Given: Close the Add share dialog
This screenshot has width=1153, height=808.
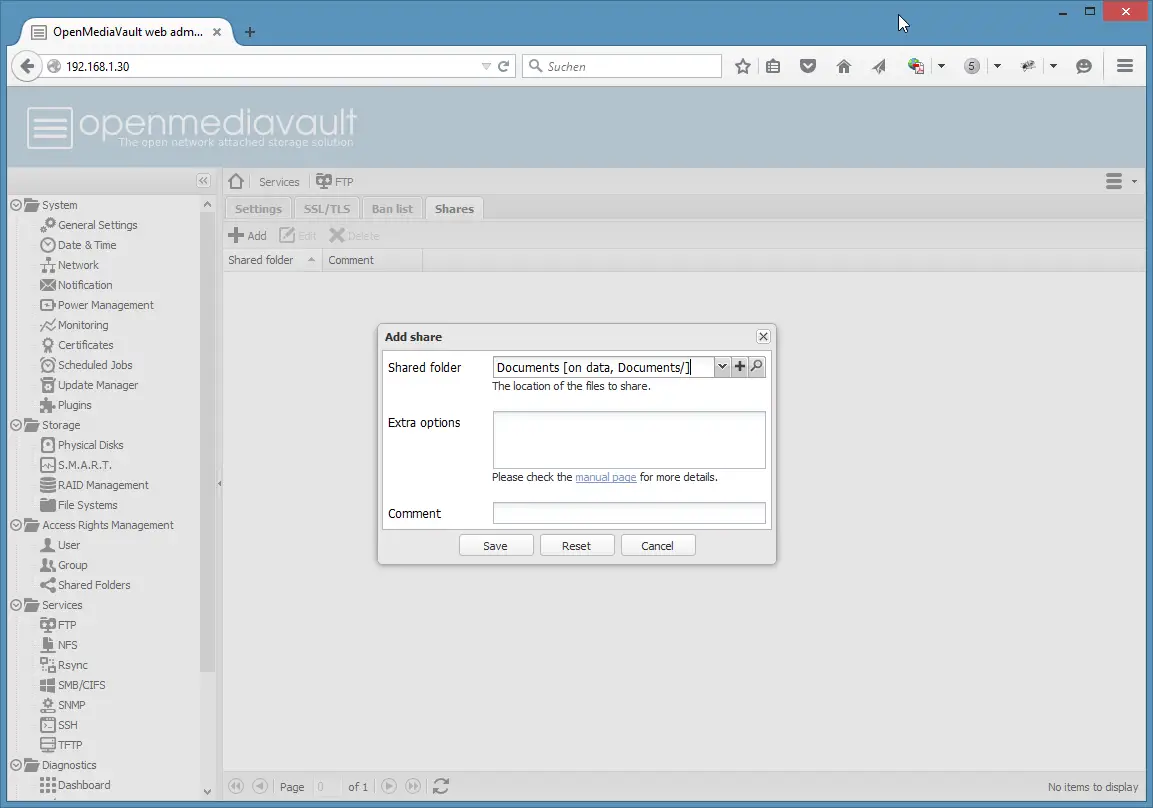Looking at the screenshot, I should tap(763, 337).
